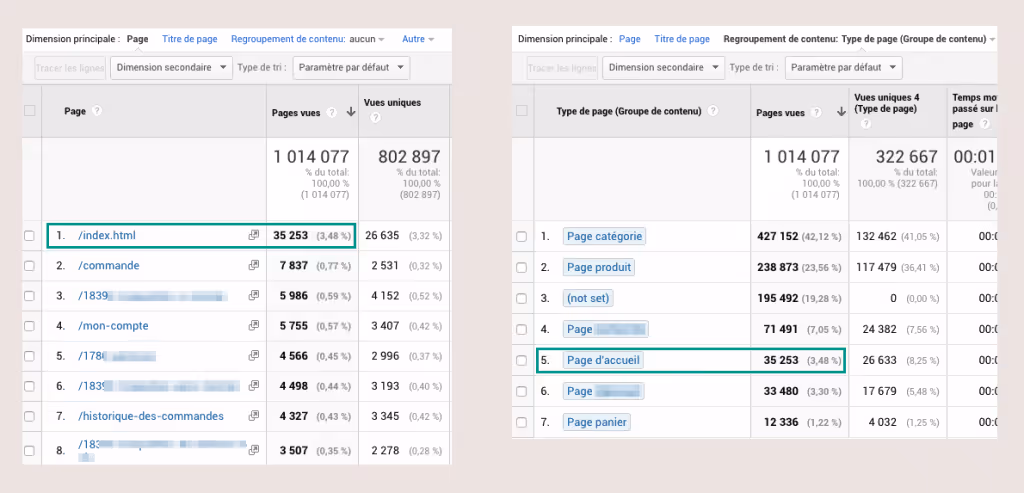Open the /commande page link
The image size is (1024, 493).
coord(108,266)
